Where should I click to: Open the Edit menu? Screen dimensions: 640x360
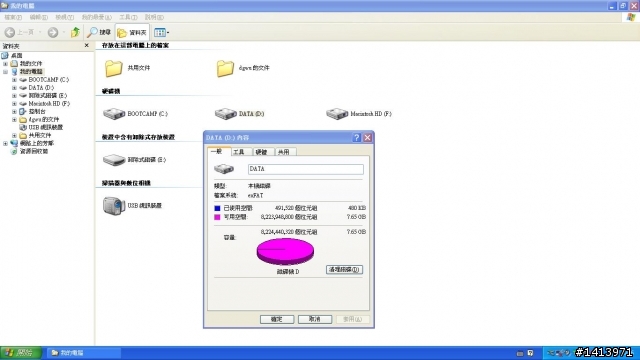pyautogui.click(x=38, y=17)
